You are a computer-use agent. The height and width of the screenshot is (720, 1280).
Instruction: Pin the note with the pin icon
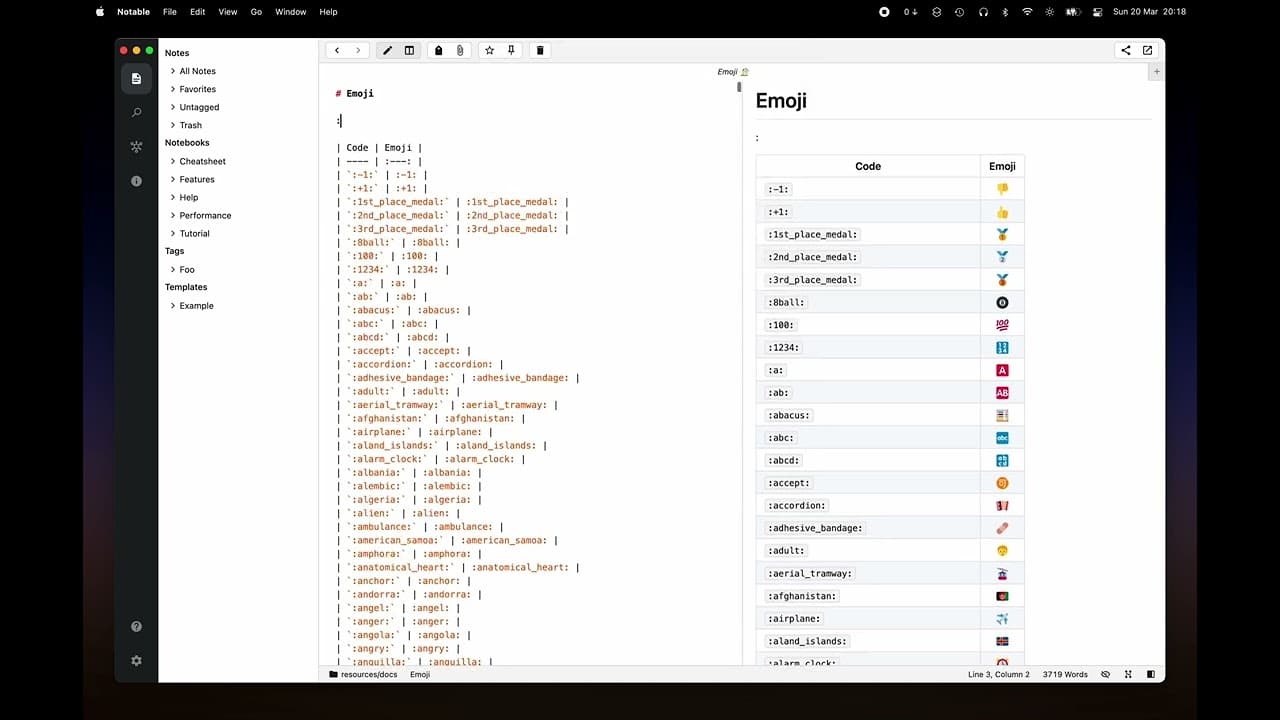(x=511, y=50)
